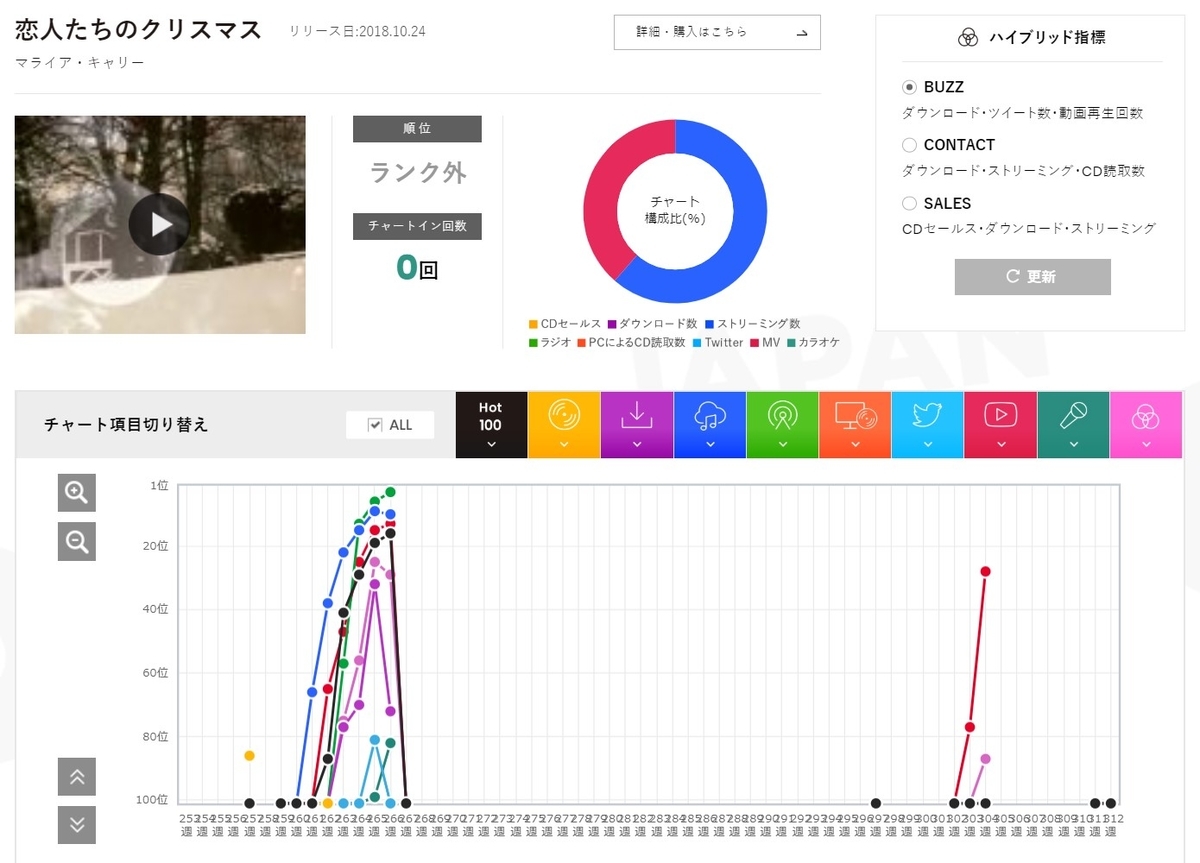Select the CONTACT hybrid indicator
Screen dimensions: 1200x863
[909, 145]
